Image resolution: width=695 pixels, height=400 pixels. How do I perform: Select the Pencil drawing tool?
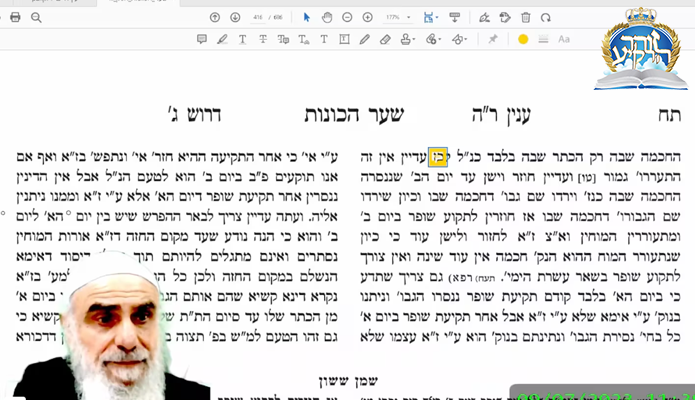point(364,40)
